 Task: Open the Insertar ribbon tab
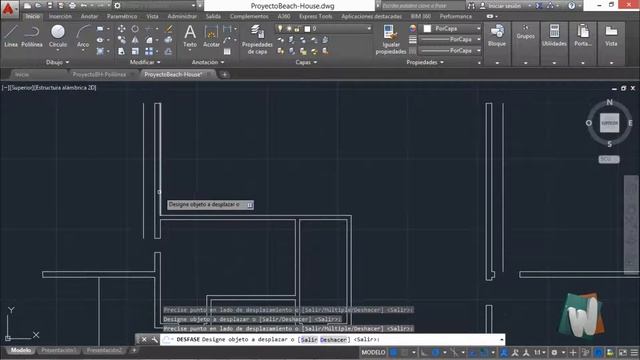tap(60, 16)
